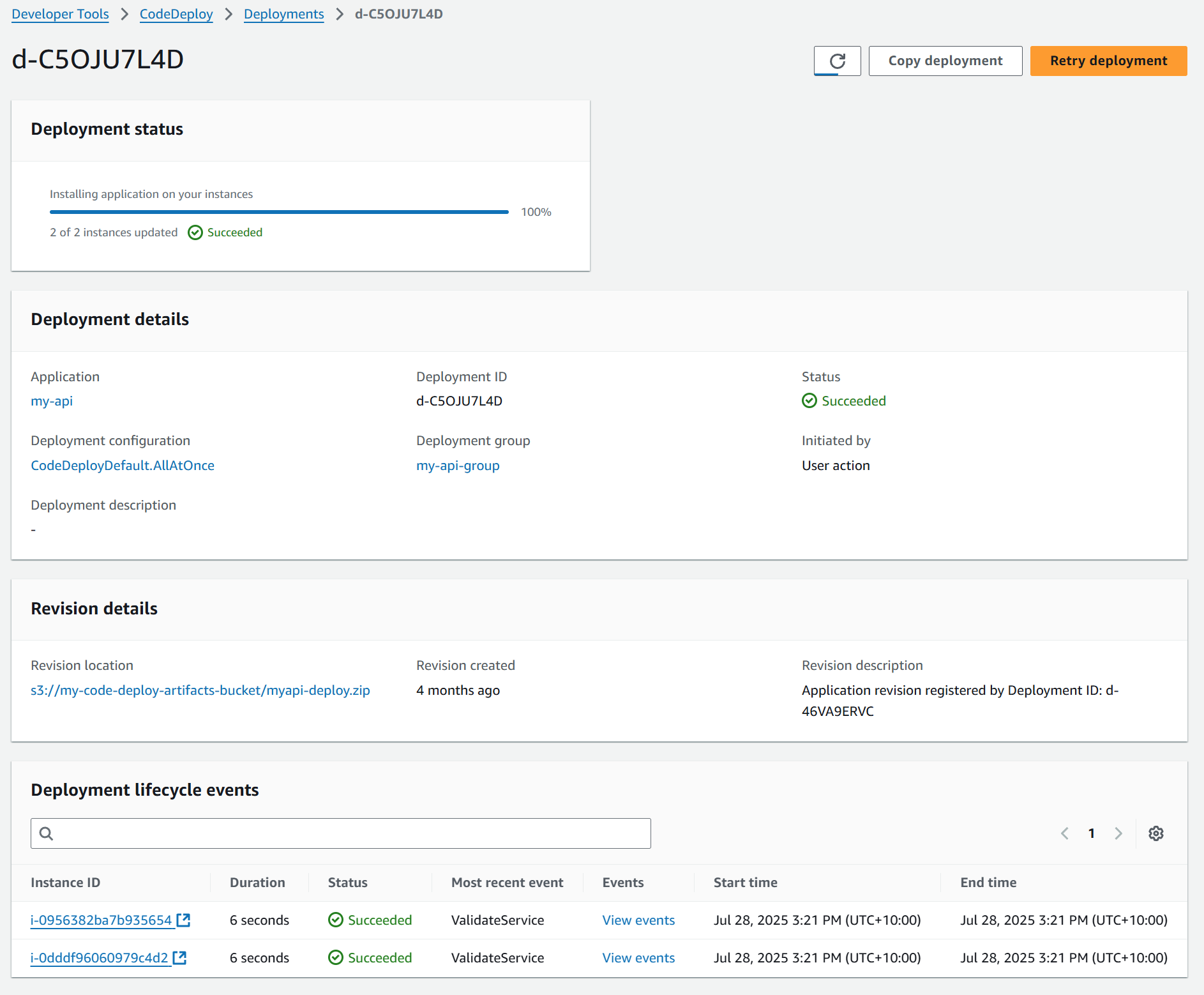Image resolution: width=1204 pixels, height=995 pixels.
Task: Go to previous page of lifecycle events
Action: tap(1064, 833)
